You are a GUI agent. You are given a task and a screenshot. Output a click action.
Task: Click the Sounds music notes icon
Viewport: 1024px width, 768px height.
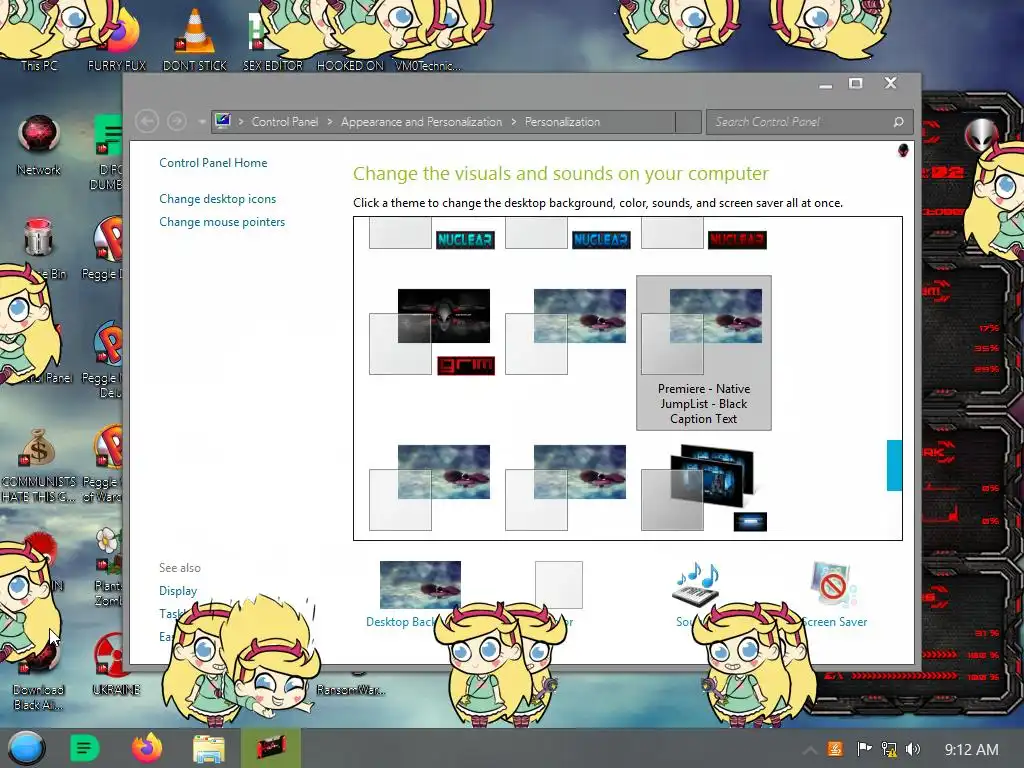coord(696,584)
